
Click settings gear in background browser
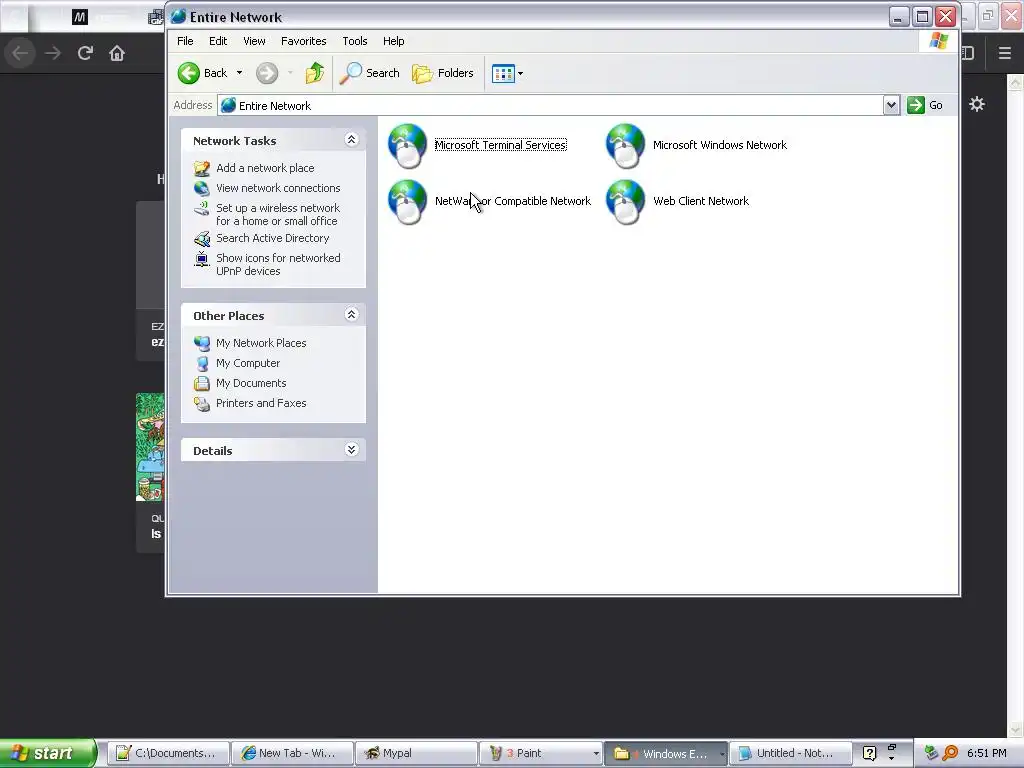(977, 104)
